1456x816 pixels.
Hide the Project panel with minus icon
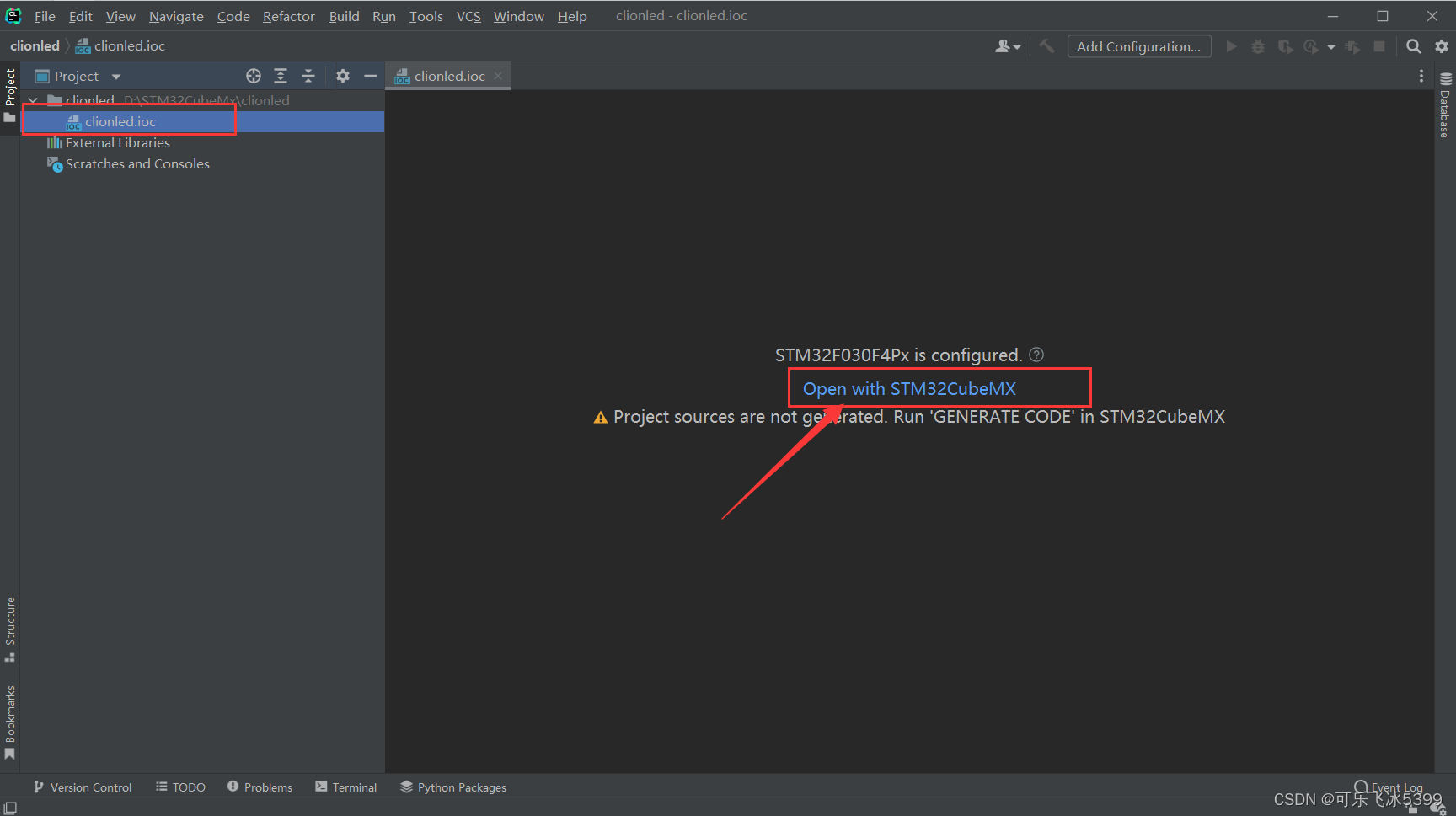click(x=370, y=76)
